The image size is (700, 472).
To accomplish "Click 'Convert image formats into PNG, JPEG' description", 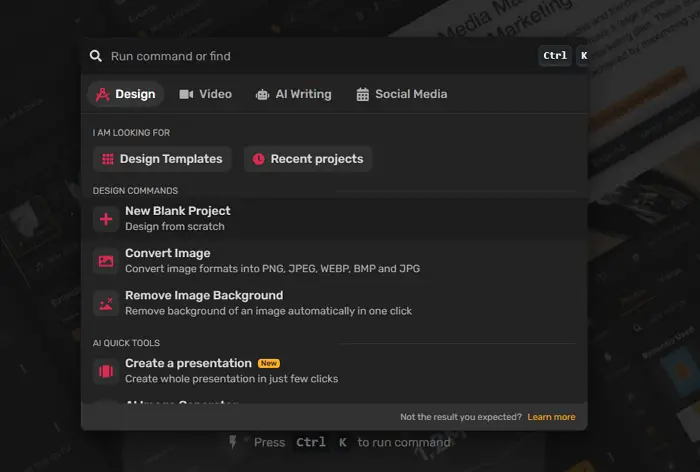I will pyautogui.click(x=272, y=268).
